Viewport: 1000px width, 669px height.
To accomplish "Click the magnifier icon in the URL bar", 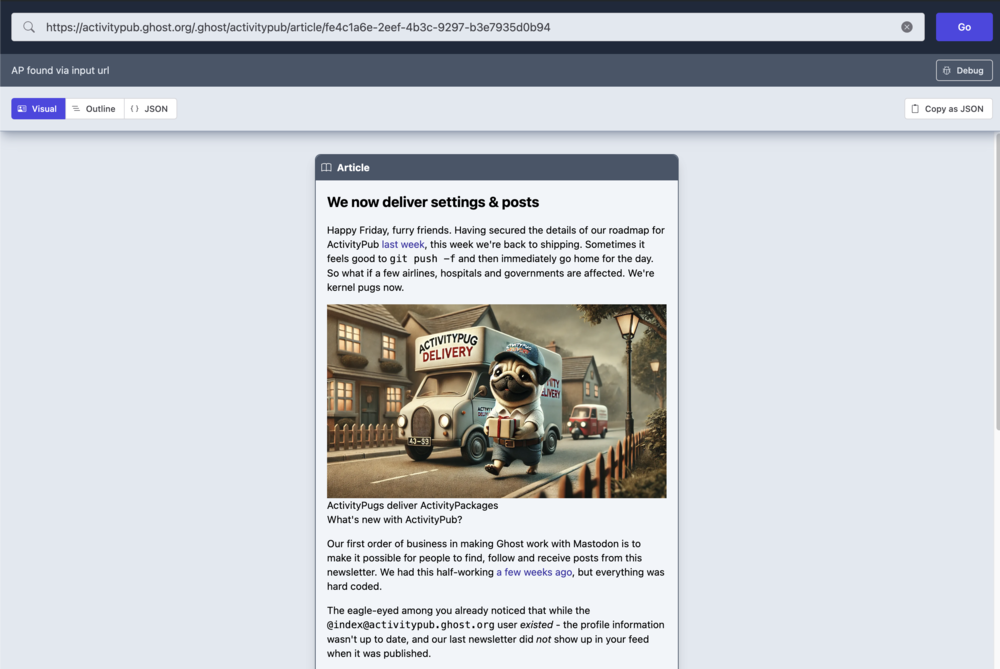I will tap(29, 27).
